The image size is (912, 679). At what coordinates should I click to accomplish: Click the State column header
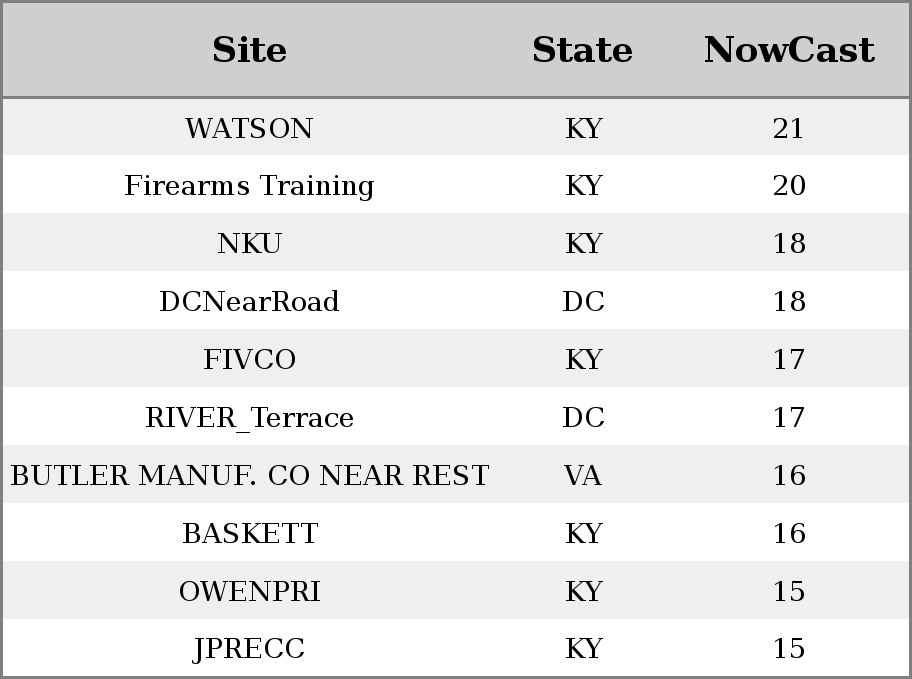pyautogui.click(x=582, y=50)
